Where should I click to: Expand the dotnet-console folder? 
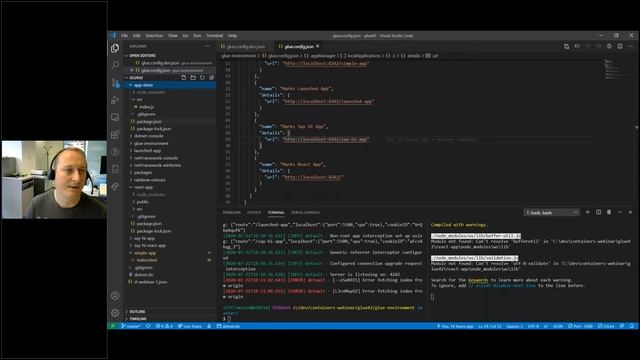tap(171, 136)
